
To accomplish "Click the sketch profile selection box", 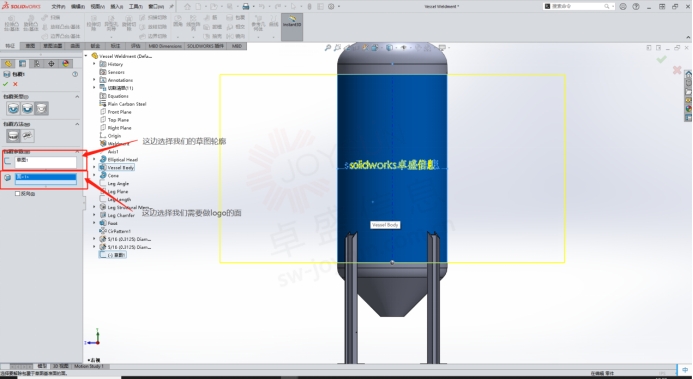I will 46,162.
